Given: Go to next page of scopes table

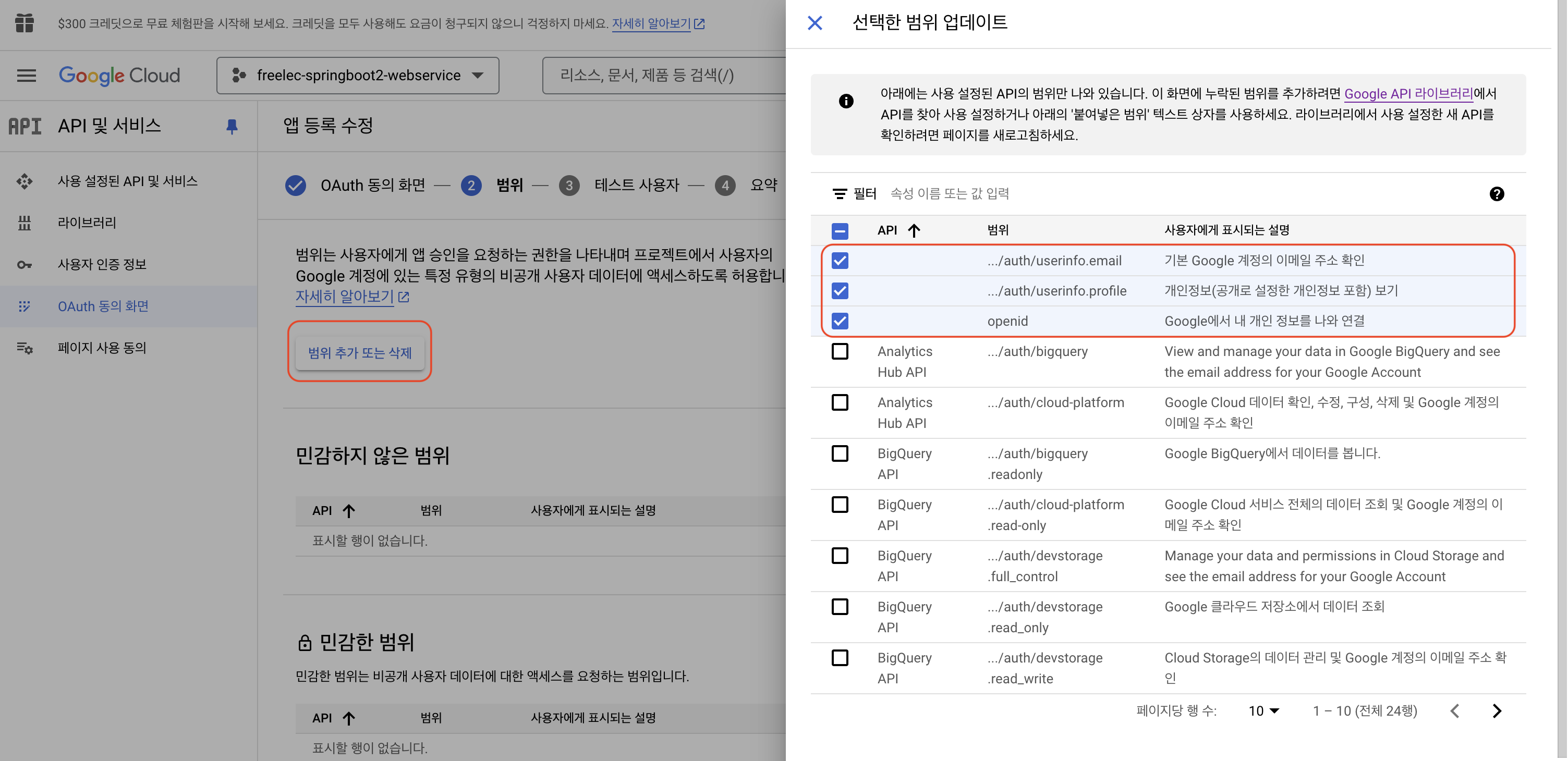Looking at the screenshot, I should tap(1497, 710).
